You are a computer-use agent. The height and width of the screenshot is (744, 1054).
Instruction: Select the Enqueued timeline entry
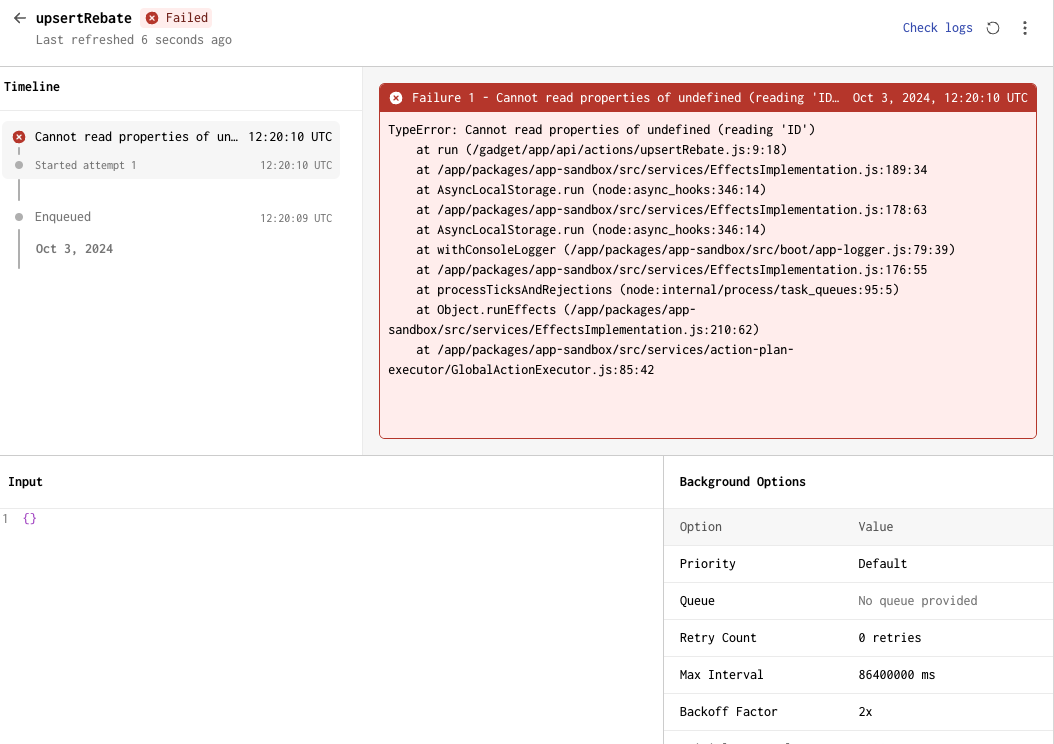point(63,217)
